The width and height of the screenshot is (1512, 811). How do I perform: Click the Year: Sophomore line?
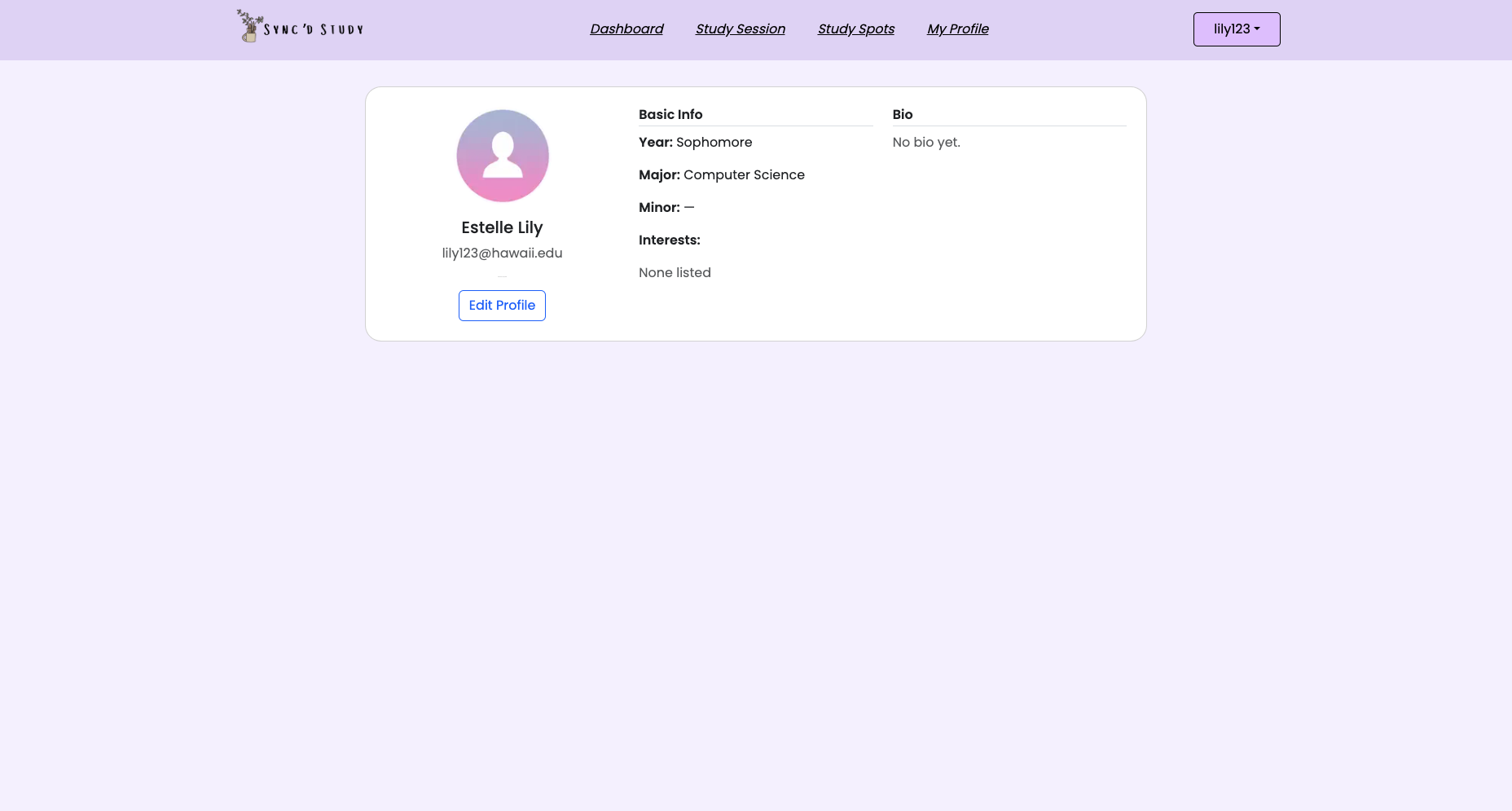coord(695,143)
